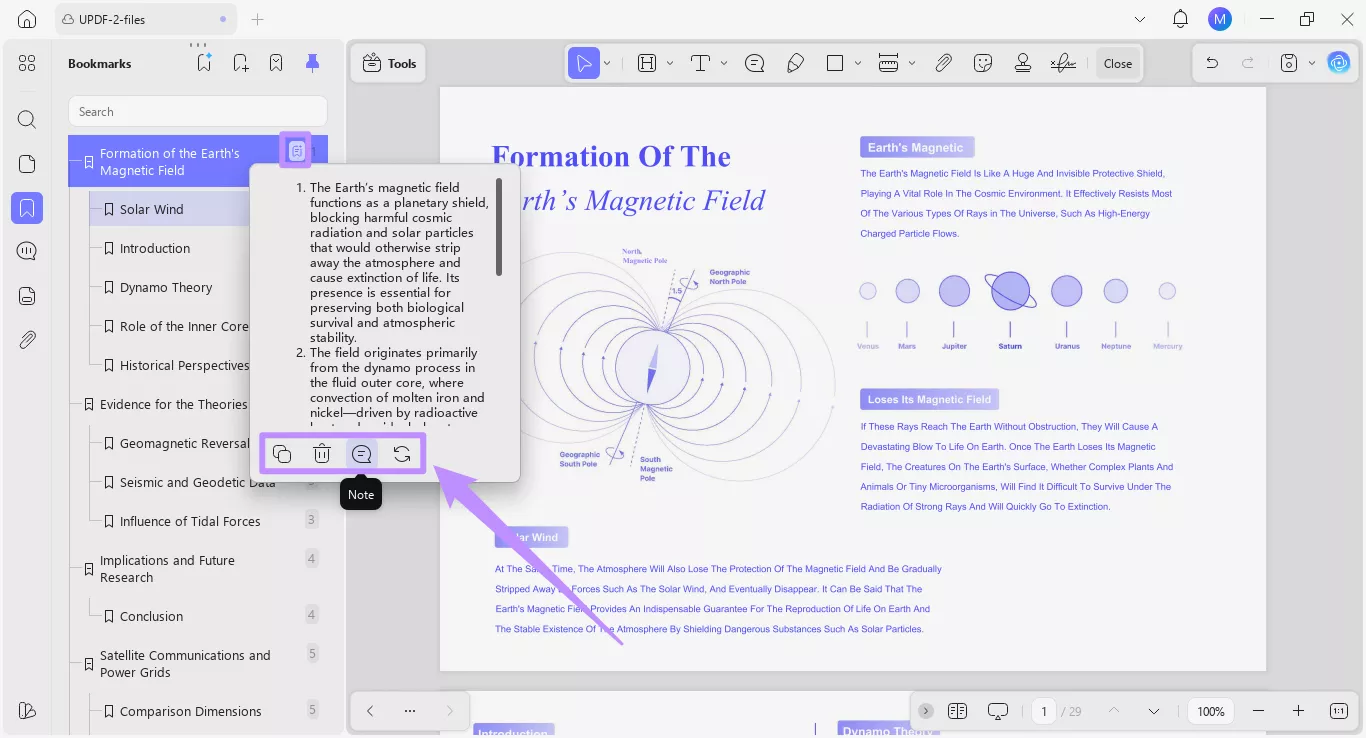Select the Dynamo Theory bookmark
The image size is (1366, 738).
tap(166, 287)
